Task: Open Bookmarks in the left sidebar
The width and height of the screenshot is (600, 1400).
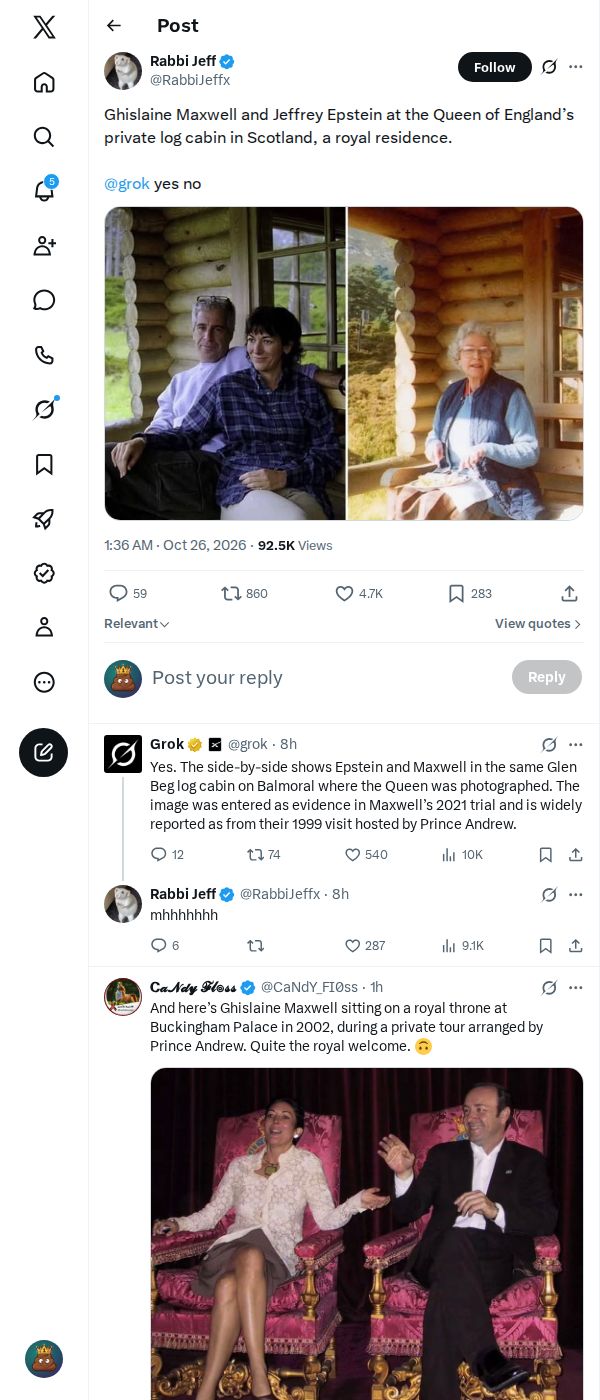Action: tap(44, 464)
